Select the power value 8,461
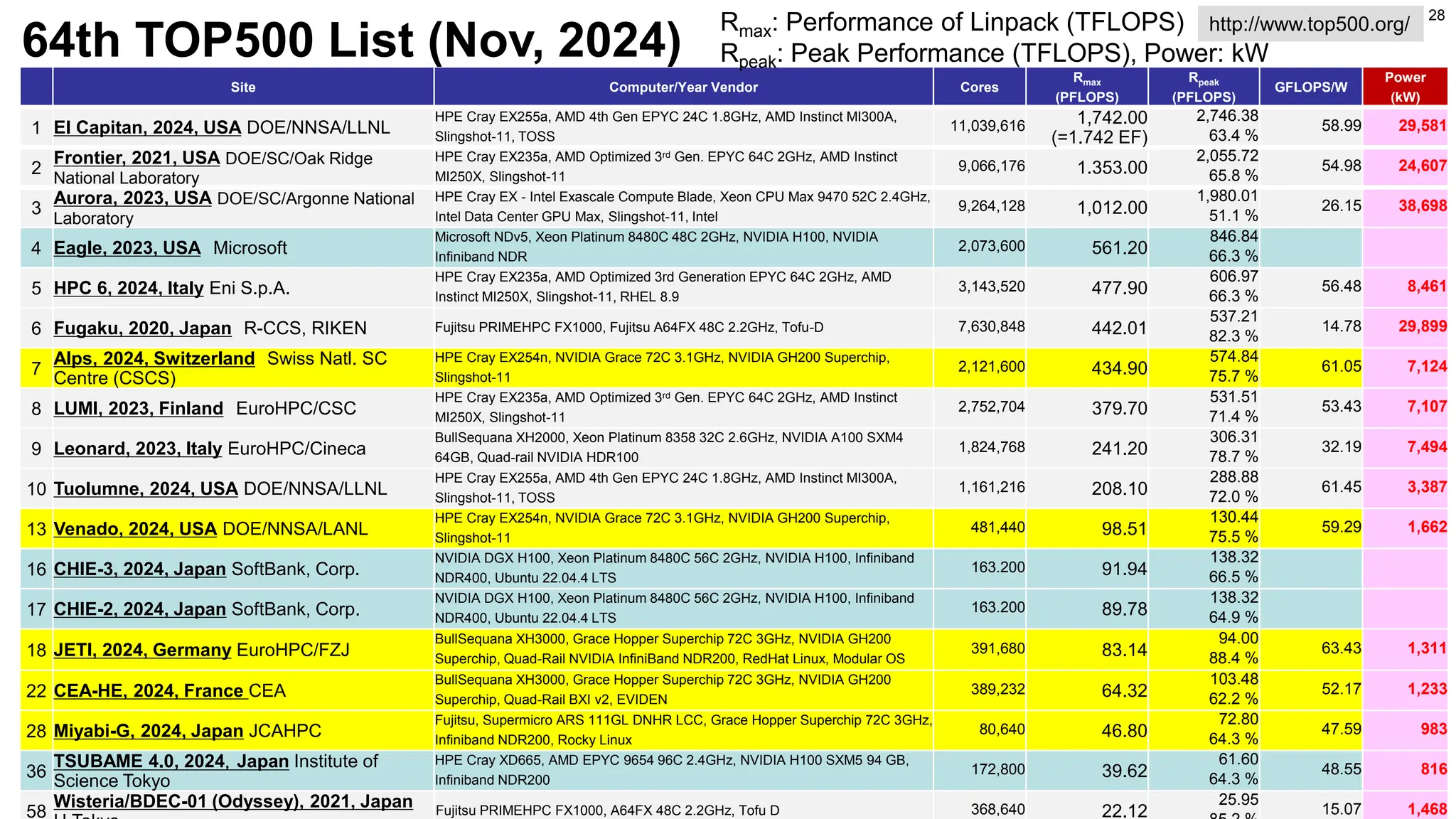The image size is (1456, 819). (1427, 287)
